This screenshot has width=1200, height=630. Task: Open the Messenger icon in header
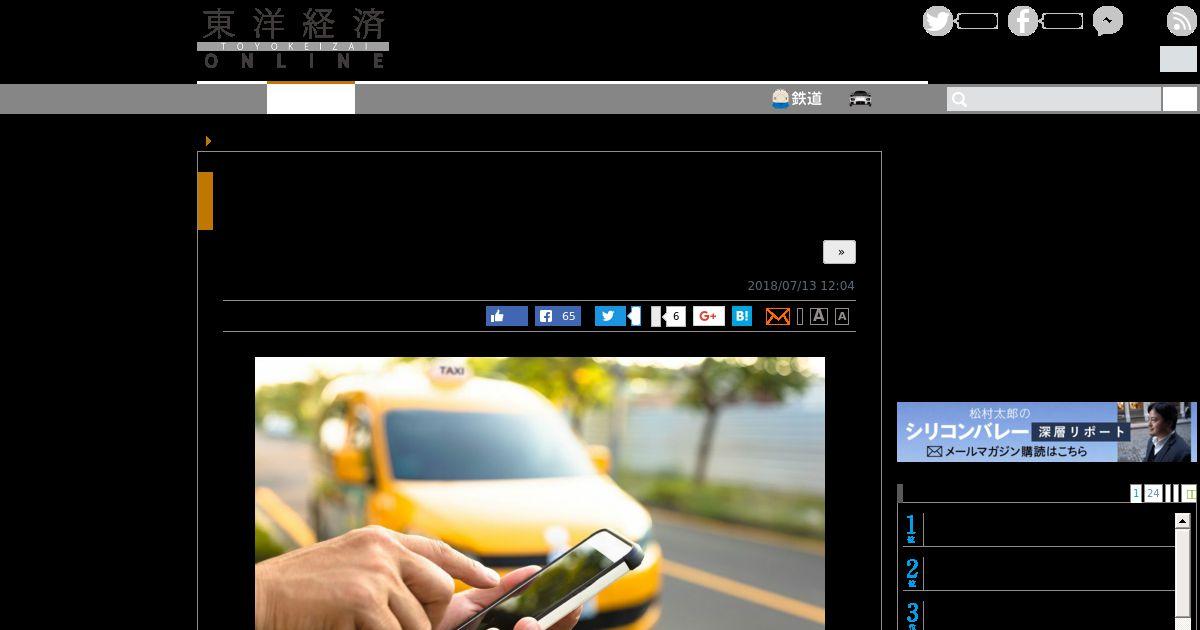click(1107, 21)
